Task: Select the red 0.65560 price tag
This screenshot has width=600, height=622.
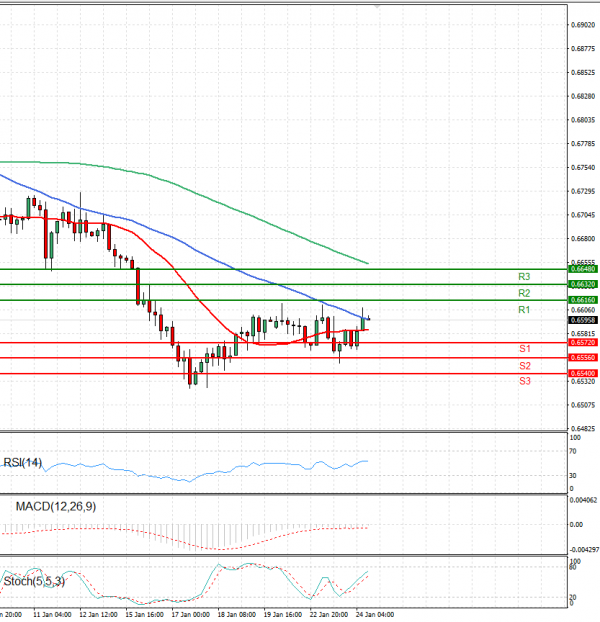Action: [583, 357]
